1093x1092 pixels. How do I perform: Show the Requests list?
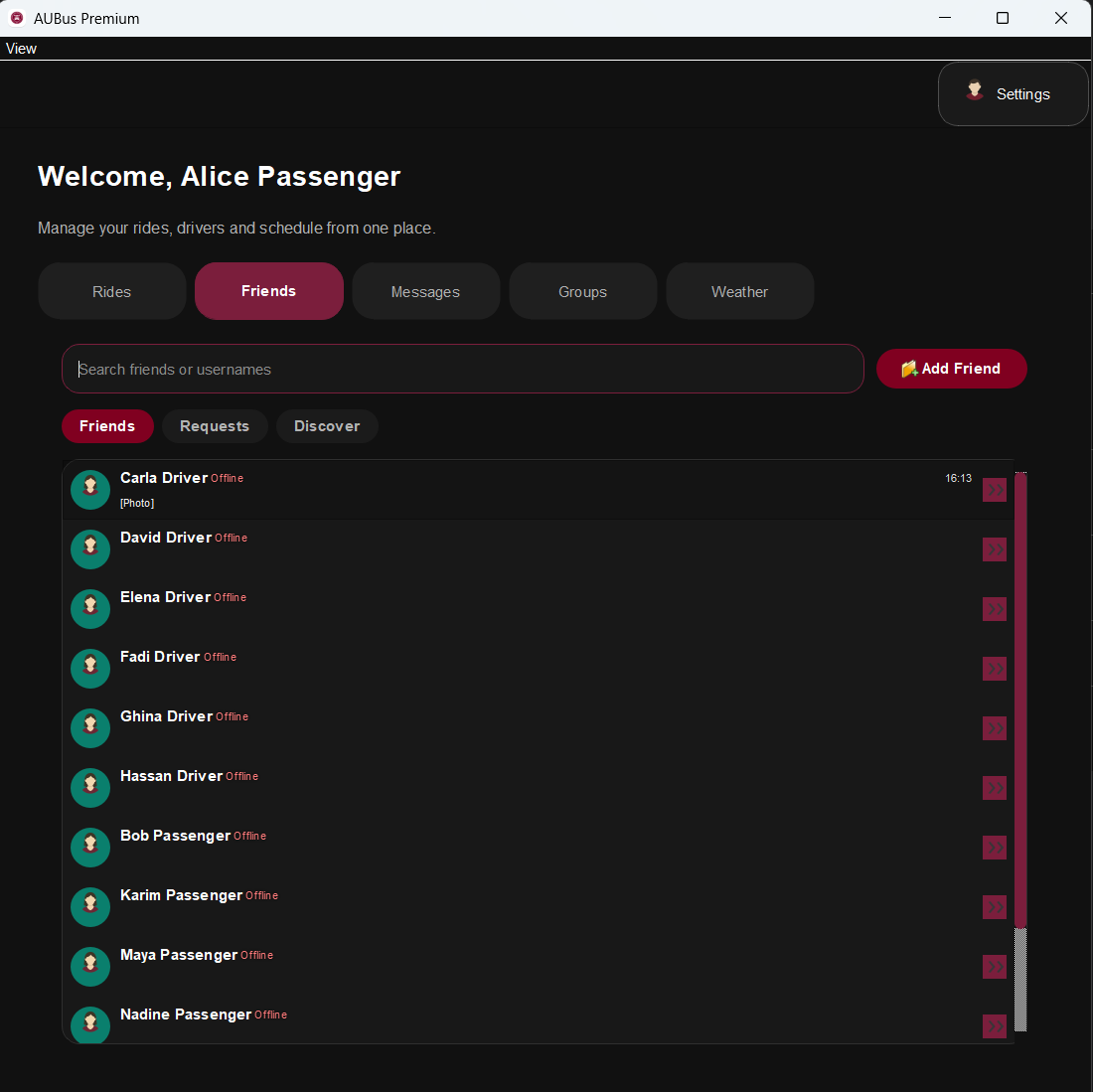pyautogui.click(x=215, y=426)
